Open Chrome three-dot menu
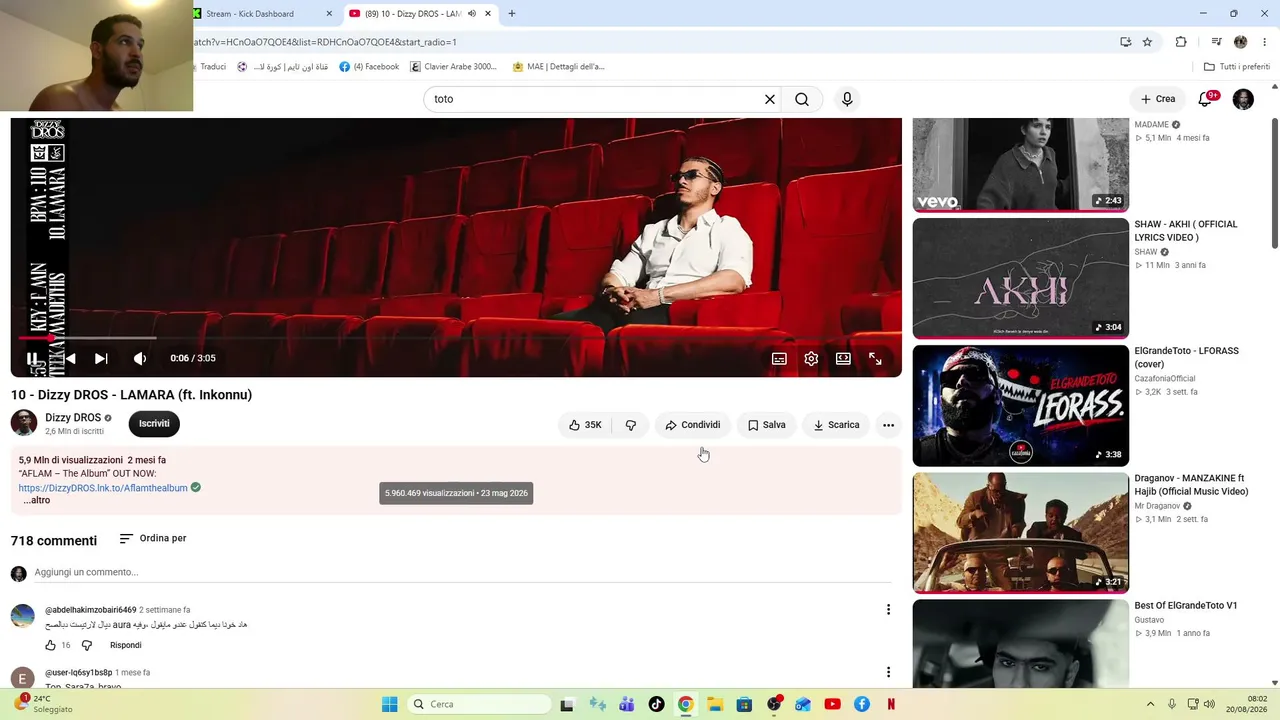1280x720 pixels. tap(1264, 42)
